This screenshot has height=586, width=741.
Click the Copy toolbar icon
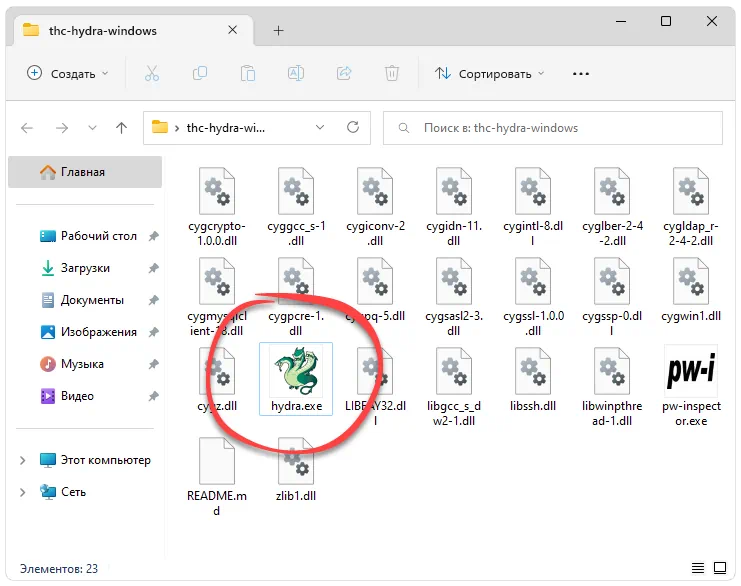pos(200,73)
